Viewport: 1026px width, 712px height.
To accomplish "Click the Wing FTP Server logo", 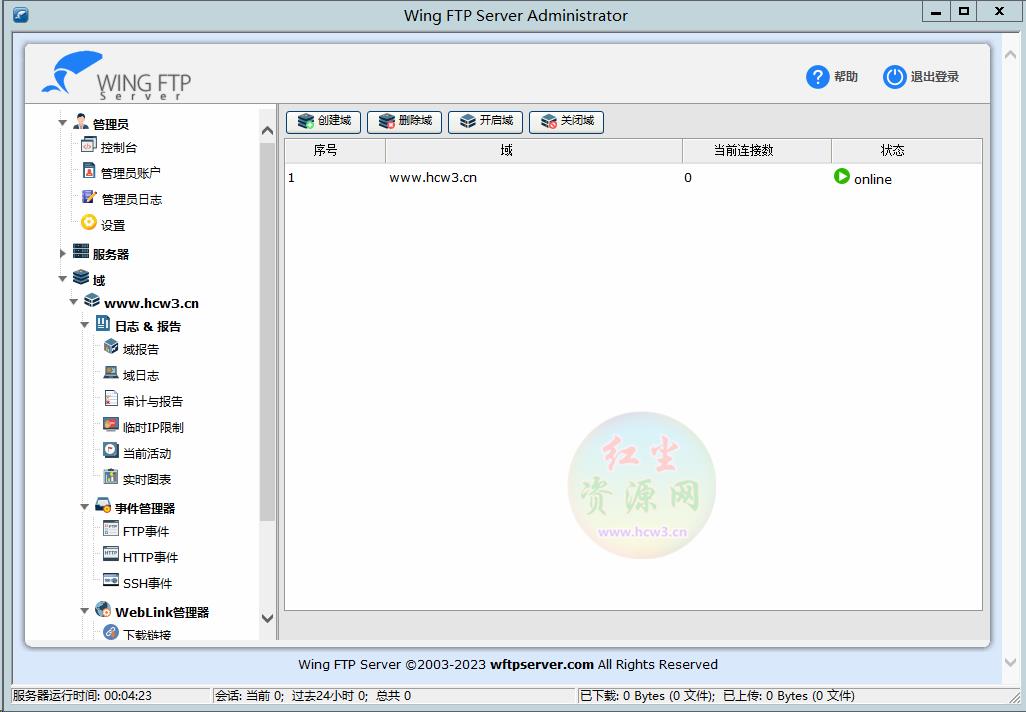I will click(116, 75).
